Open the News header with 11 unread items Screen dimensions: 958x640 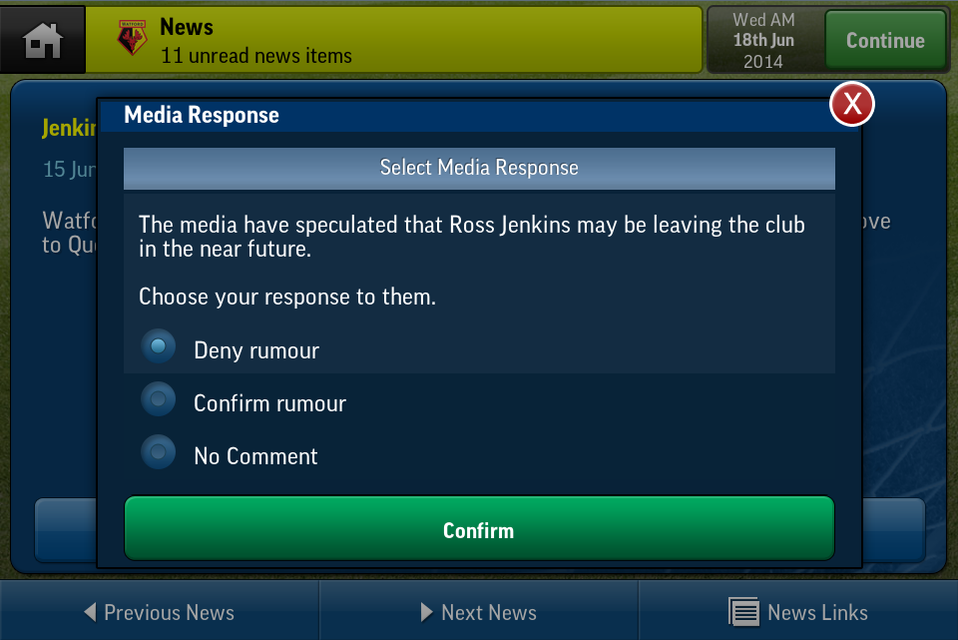coord(393,40)
